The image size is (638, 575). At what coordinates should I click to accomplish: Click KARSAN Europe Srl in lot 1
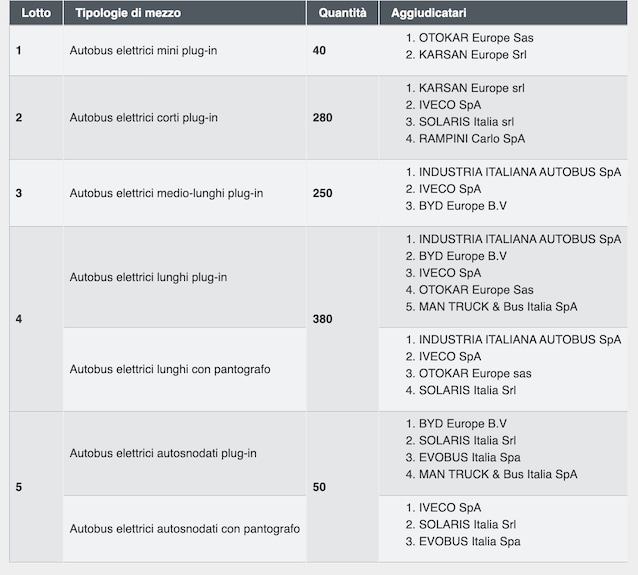click(x=472, y=55)
